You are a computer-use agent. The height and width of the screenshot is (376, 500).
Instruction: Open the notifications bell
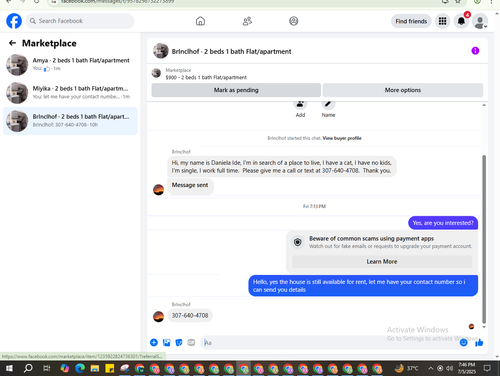tap(461, 21)
